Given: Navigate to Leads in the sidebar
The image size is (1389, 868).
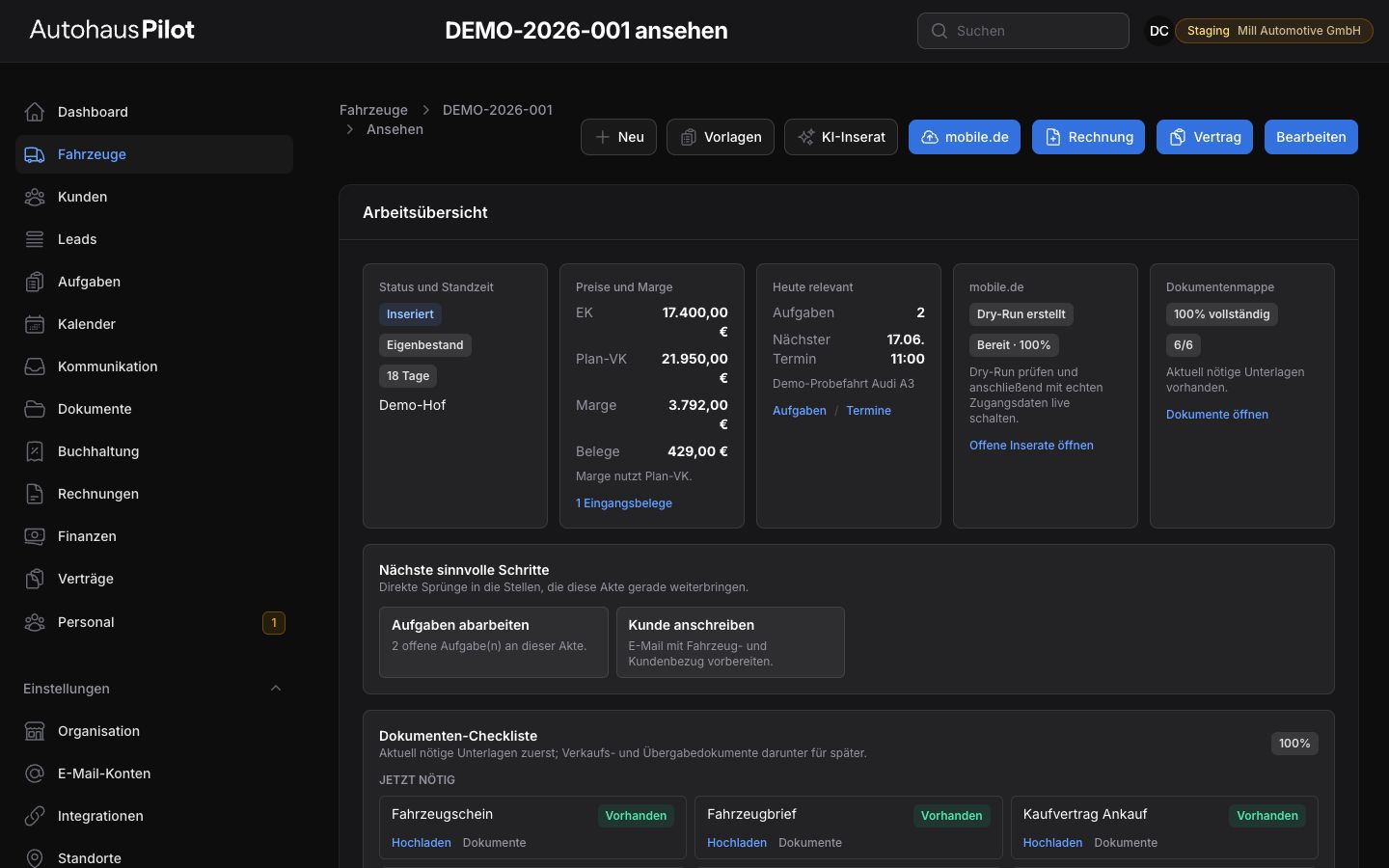Looking at the screenshot, I should [154, 239].
